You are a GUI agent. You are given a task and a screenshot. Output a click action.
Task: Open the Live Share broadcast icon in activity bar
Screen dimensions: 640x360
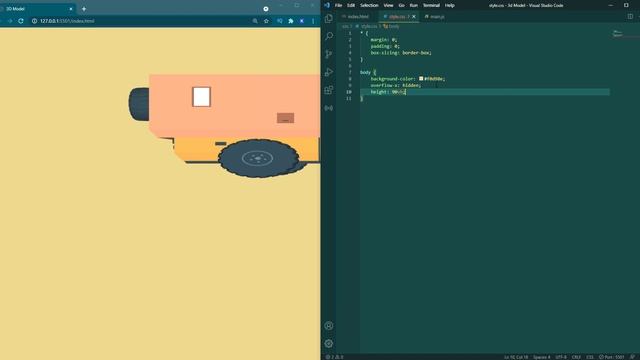(x=329, y=108)
